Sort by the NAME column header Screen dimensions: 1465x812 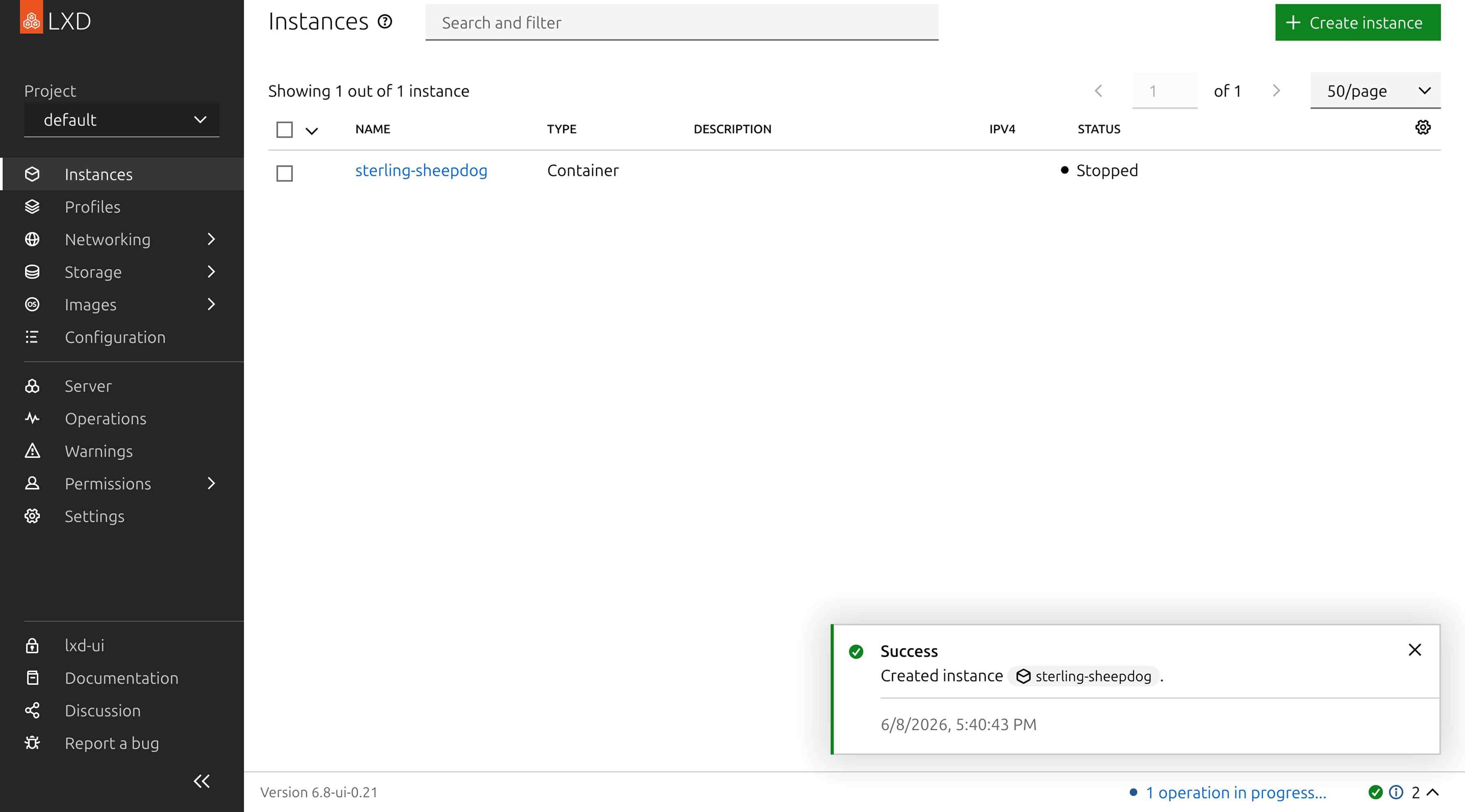point(372,129)
